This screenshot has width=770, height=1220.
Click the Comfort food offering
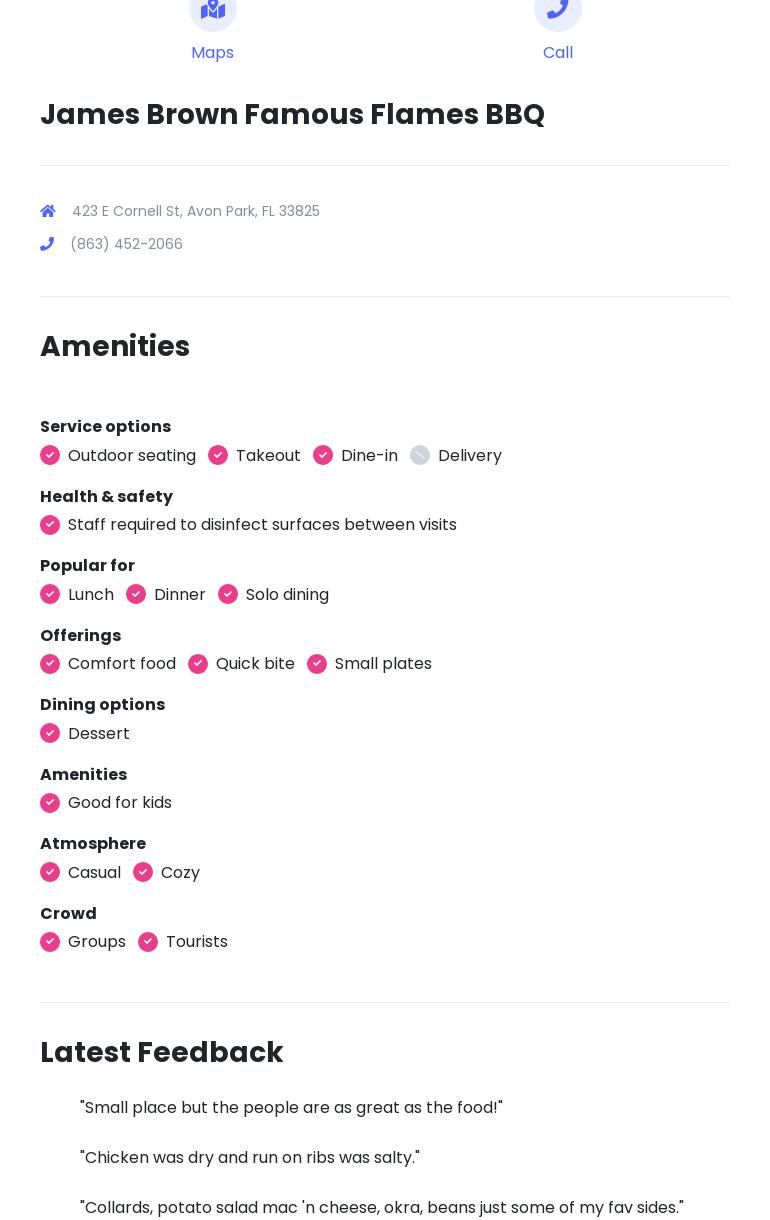pyautogui.click(x=122, y=664)
